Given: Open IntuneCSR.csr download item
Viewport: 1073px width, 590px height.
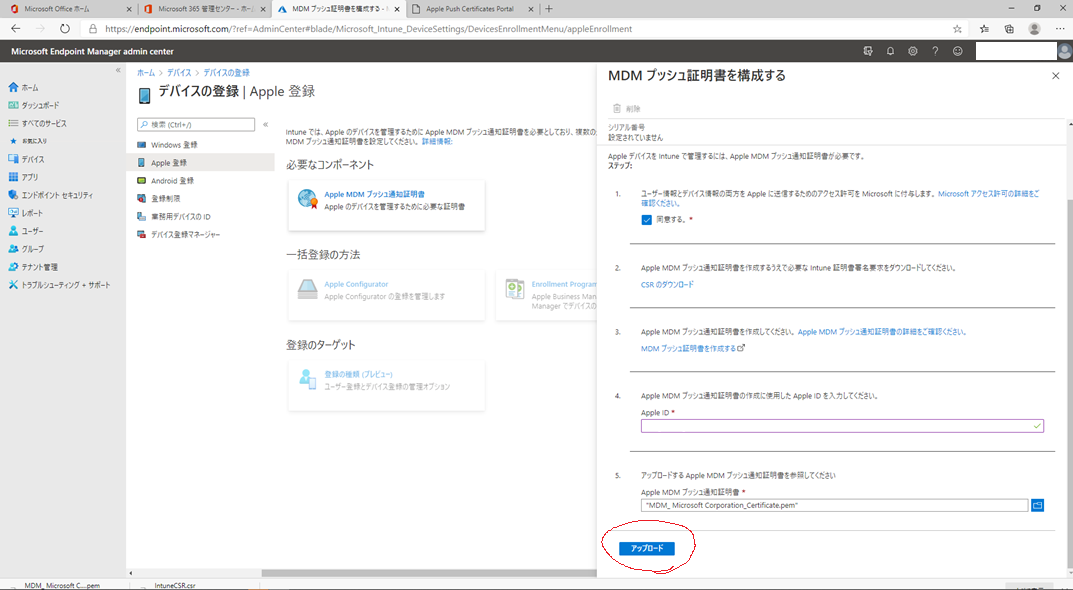Looking at the screenshot, I should pos(192,586).
